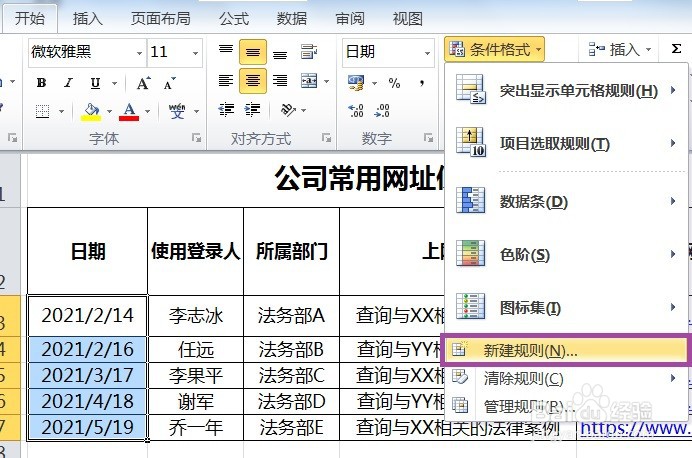
Task: Toggle italic formatting
Action: 68,83
